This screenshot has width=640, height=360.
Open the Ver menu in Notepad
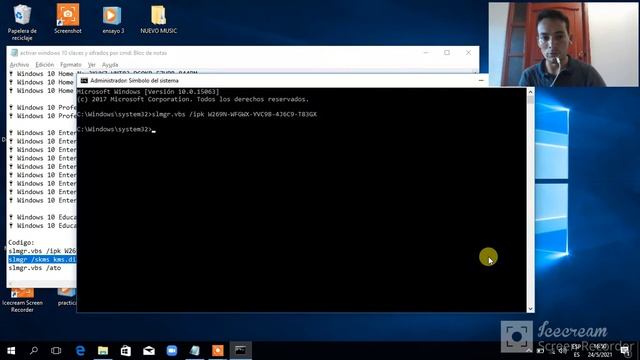[x=91, y=64]
